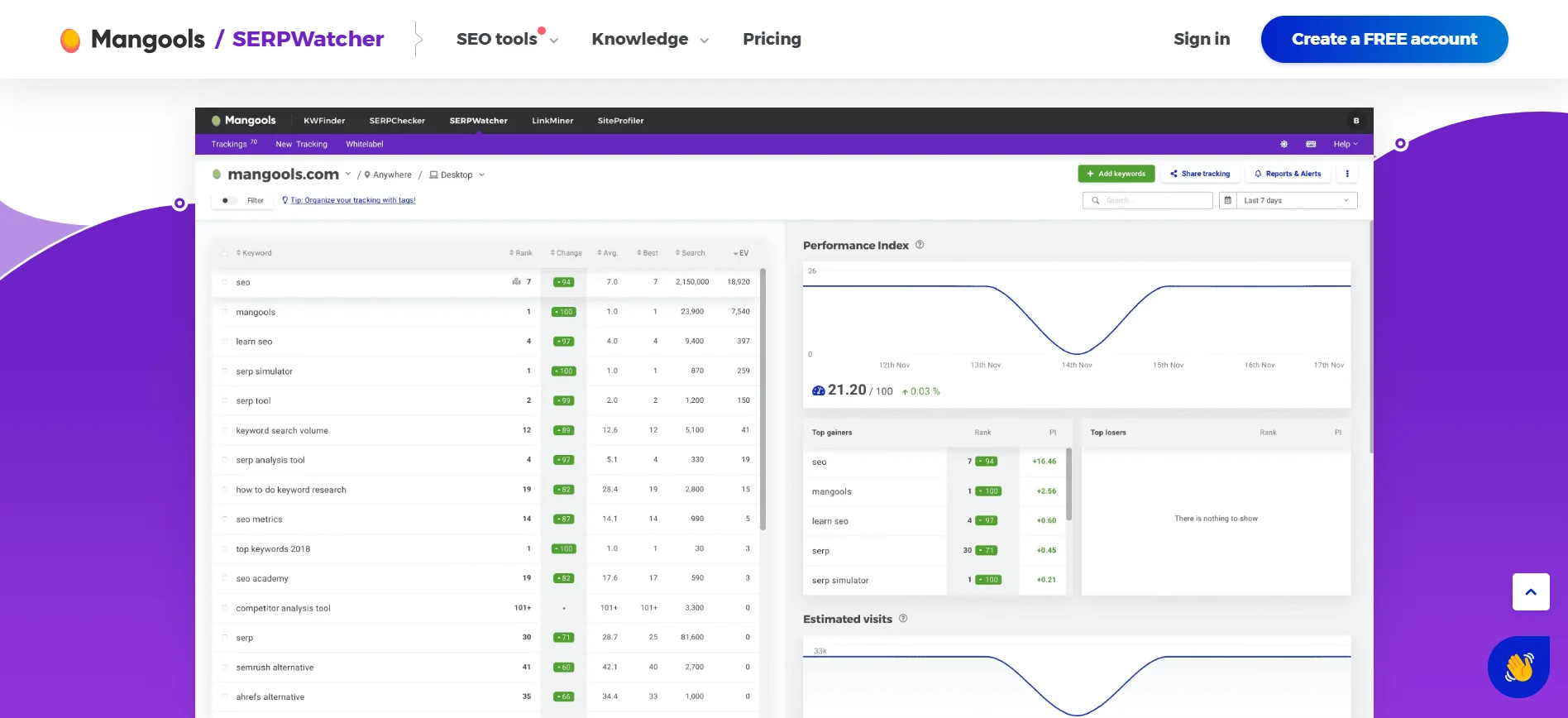Click the keyword list vertical scrollbar

pos(762,399)
